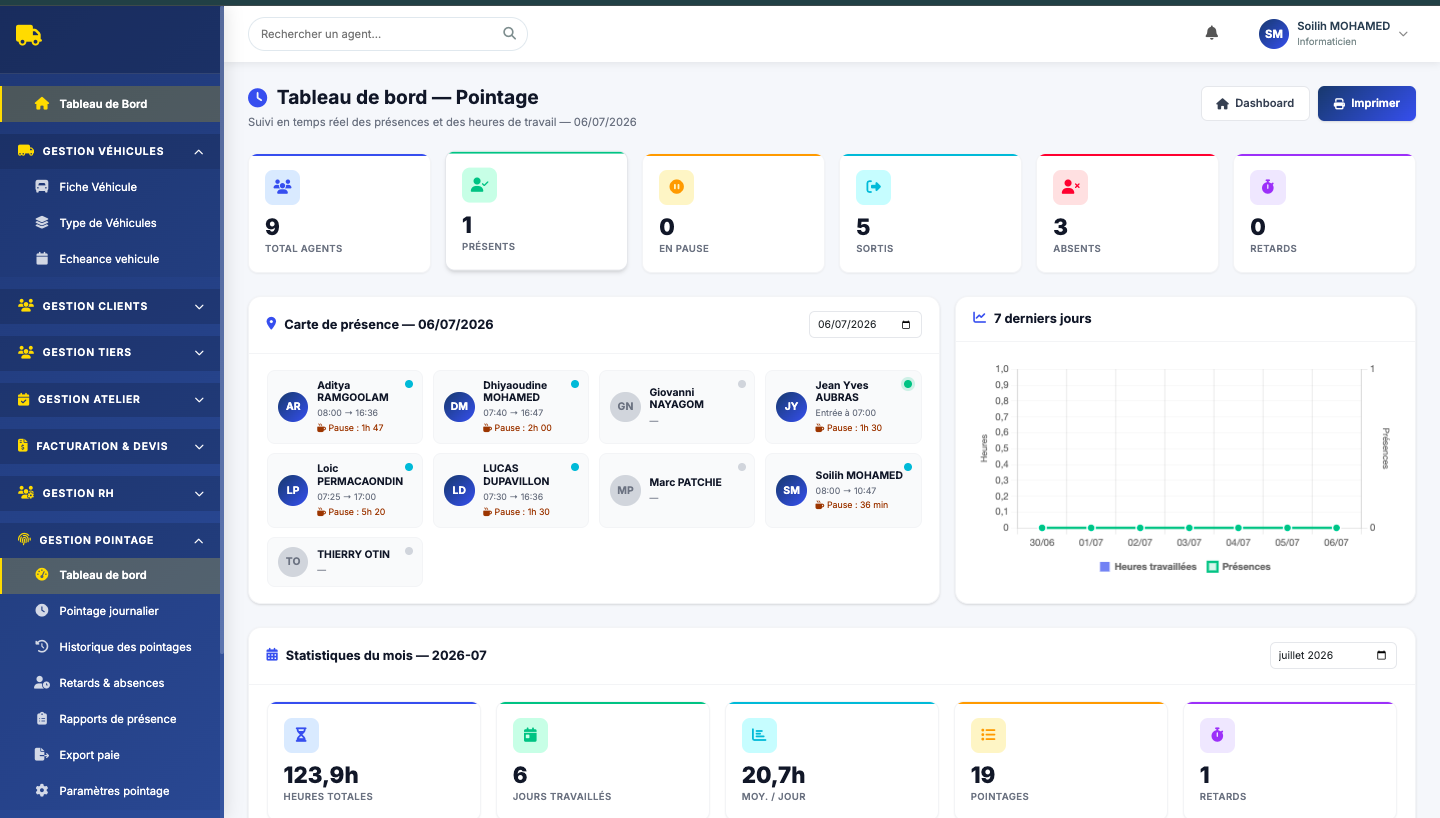This screenshot has width=1440, height=818.
Task: Expand the Gestion Atelier section
Action: coord(110,399)
